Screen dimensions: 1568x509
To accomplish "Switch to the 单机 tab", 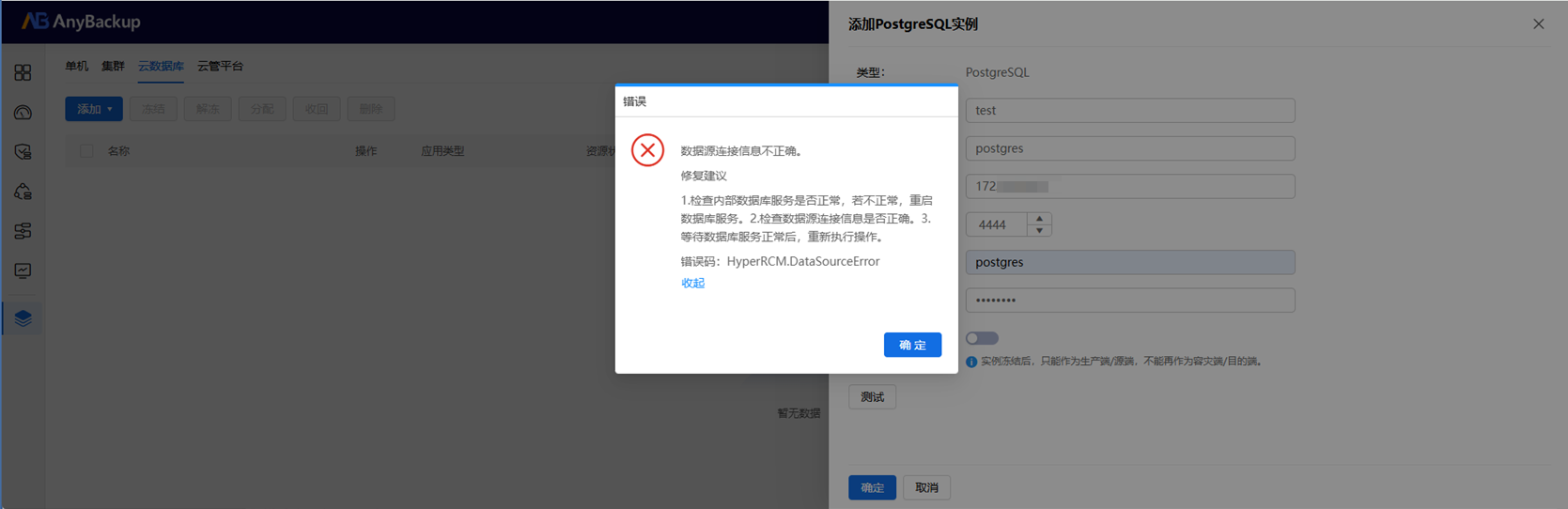I will (x=76, y=66).
